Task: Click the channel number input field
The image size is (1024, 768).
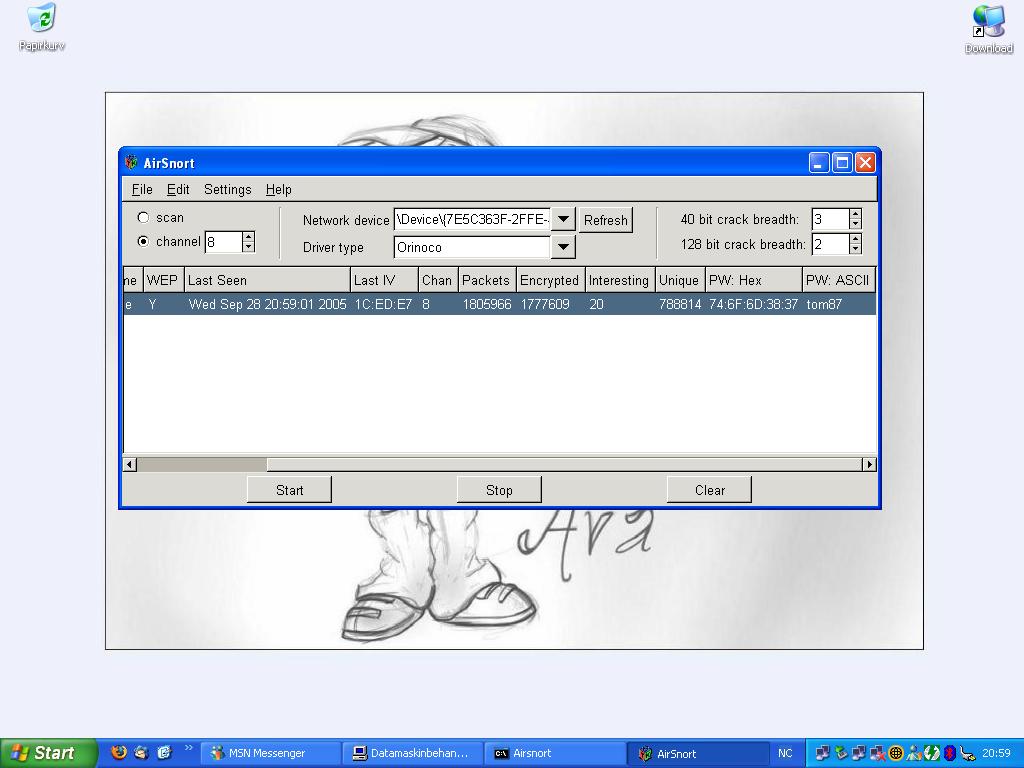Action: point(223,242)
